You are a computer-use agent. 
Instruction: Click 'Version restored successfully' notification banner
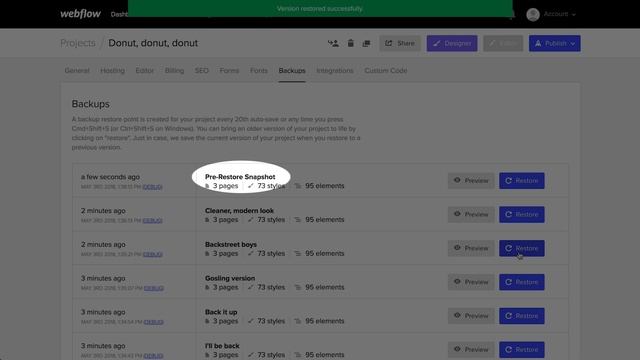(x=320, y=9)
